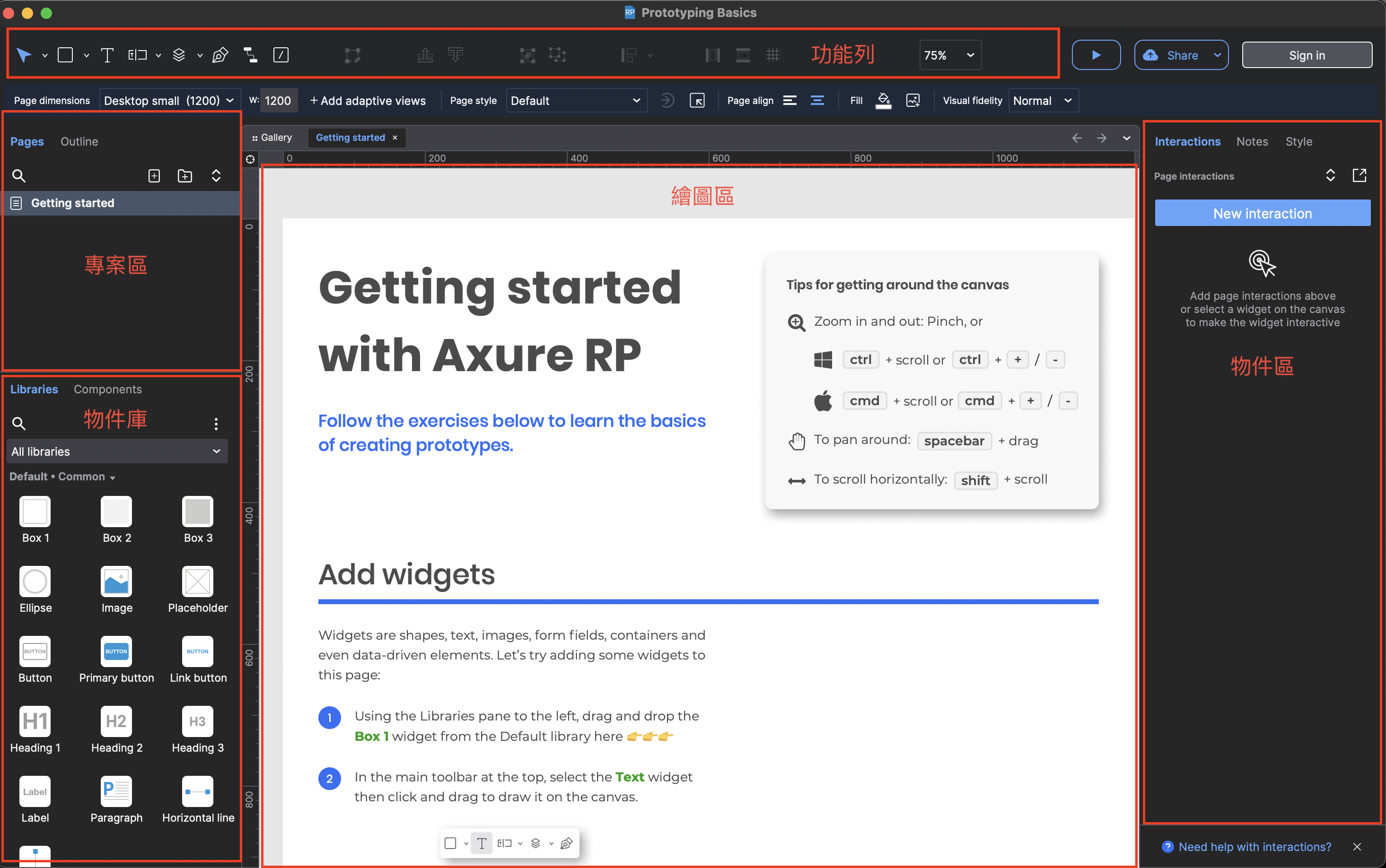
Task: Select the Connector tool
Action: (250, 55)
